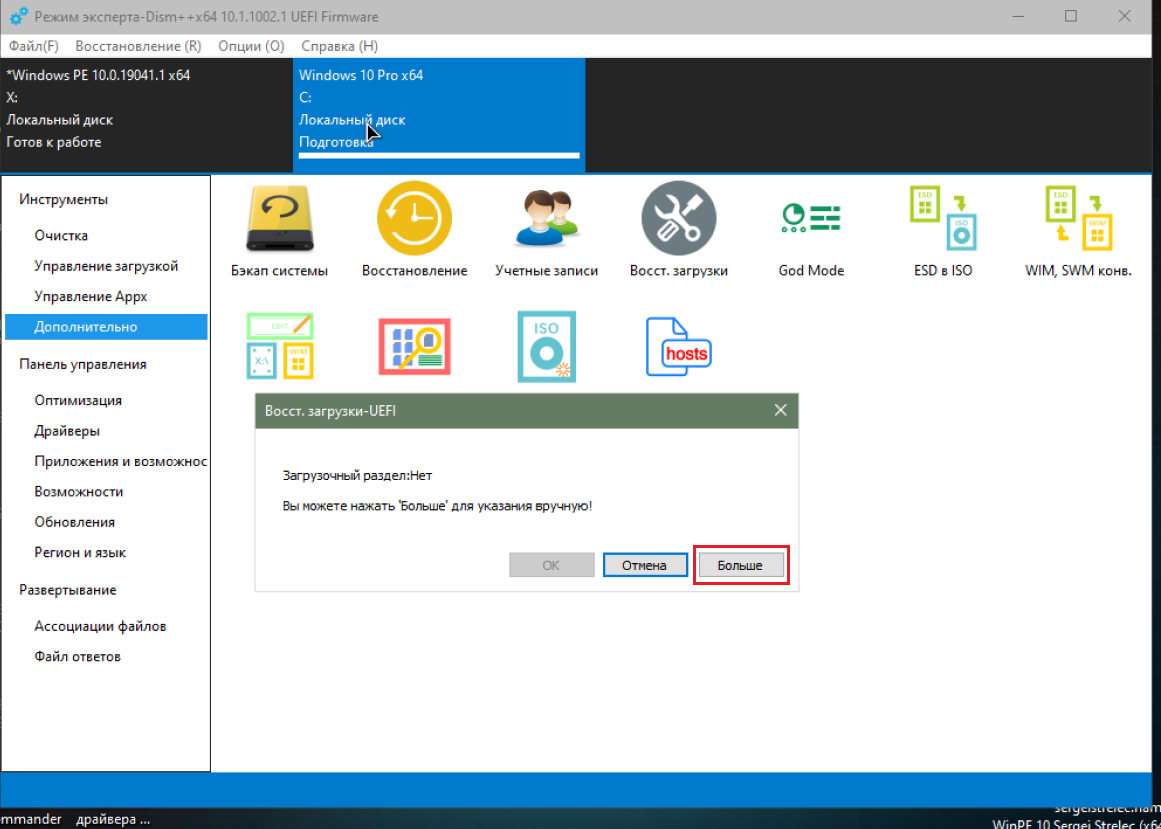Screen dimensions: 1161x829
Task: Open the Файл(F) menu
Action: 33,46
